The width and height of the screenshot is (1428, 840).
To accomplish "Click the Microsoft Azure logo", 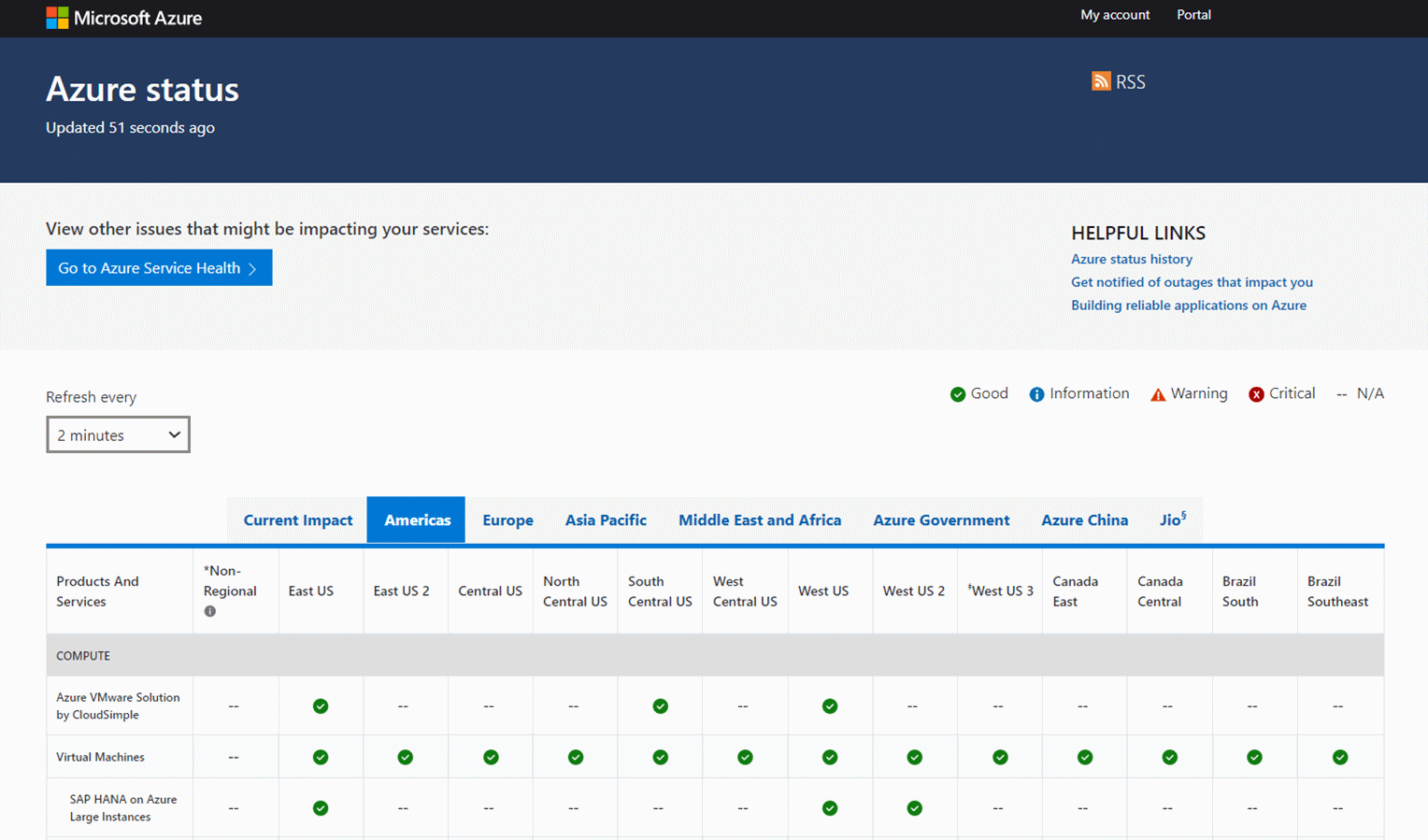I will click(124, 17).
